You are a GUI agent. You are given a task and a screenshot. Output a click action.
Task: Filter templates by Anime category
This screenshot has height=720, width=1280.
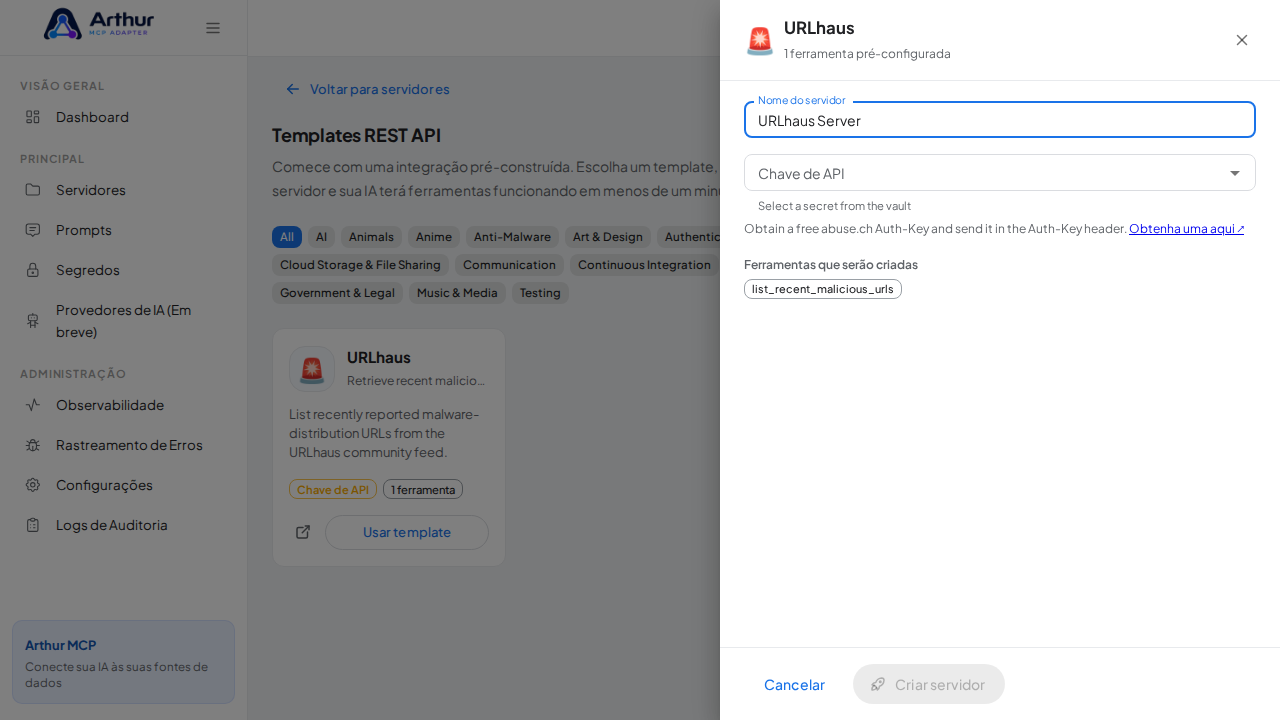[x=434, y=237]
